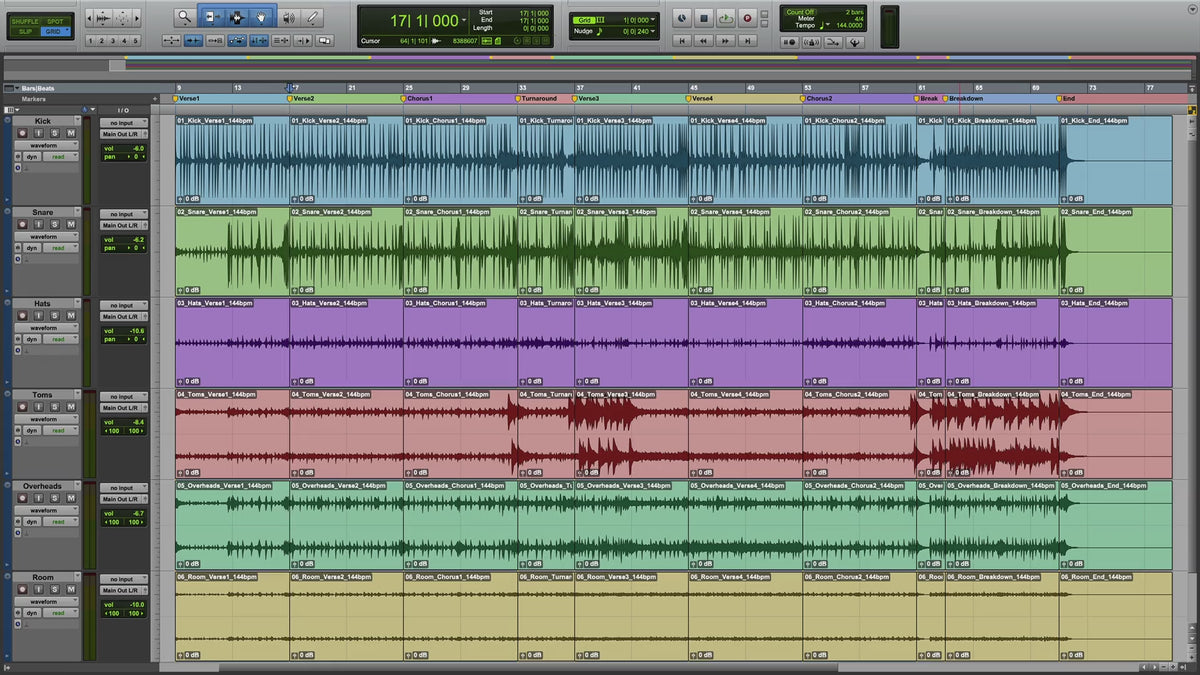Image resolution: width=1200 pixels, height=675 pixels.
Task: Jump to the Chorus1 marker
Action: click(418, 99)
